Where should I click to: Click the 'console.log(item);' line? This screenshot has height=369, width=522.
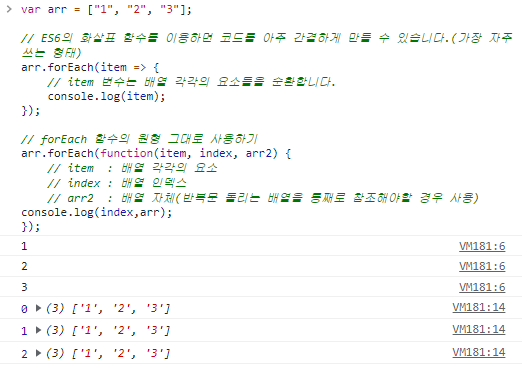(x=106, y=96)
